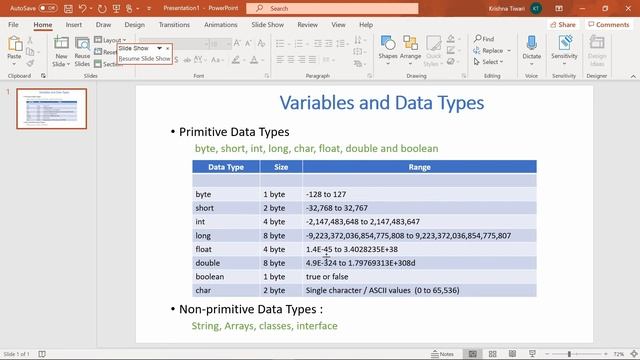Fit slide to current window
The image size is (640, 360).
point(634,354)
